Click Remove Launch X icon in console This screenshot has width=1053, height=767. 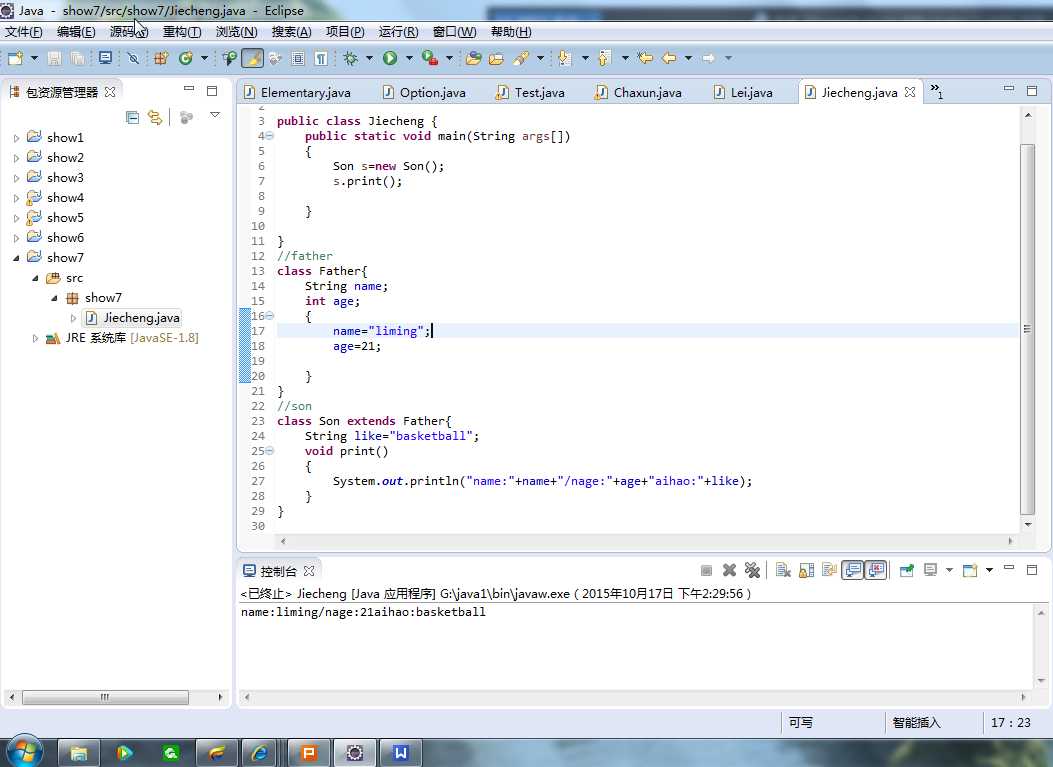click(729, 571)
